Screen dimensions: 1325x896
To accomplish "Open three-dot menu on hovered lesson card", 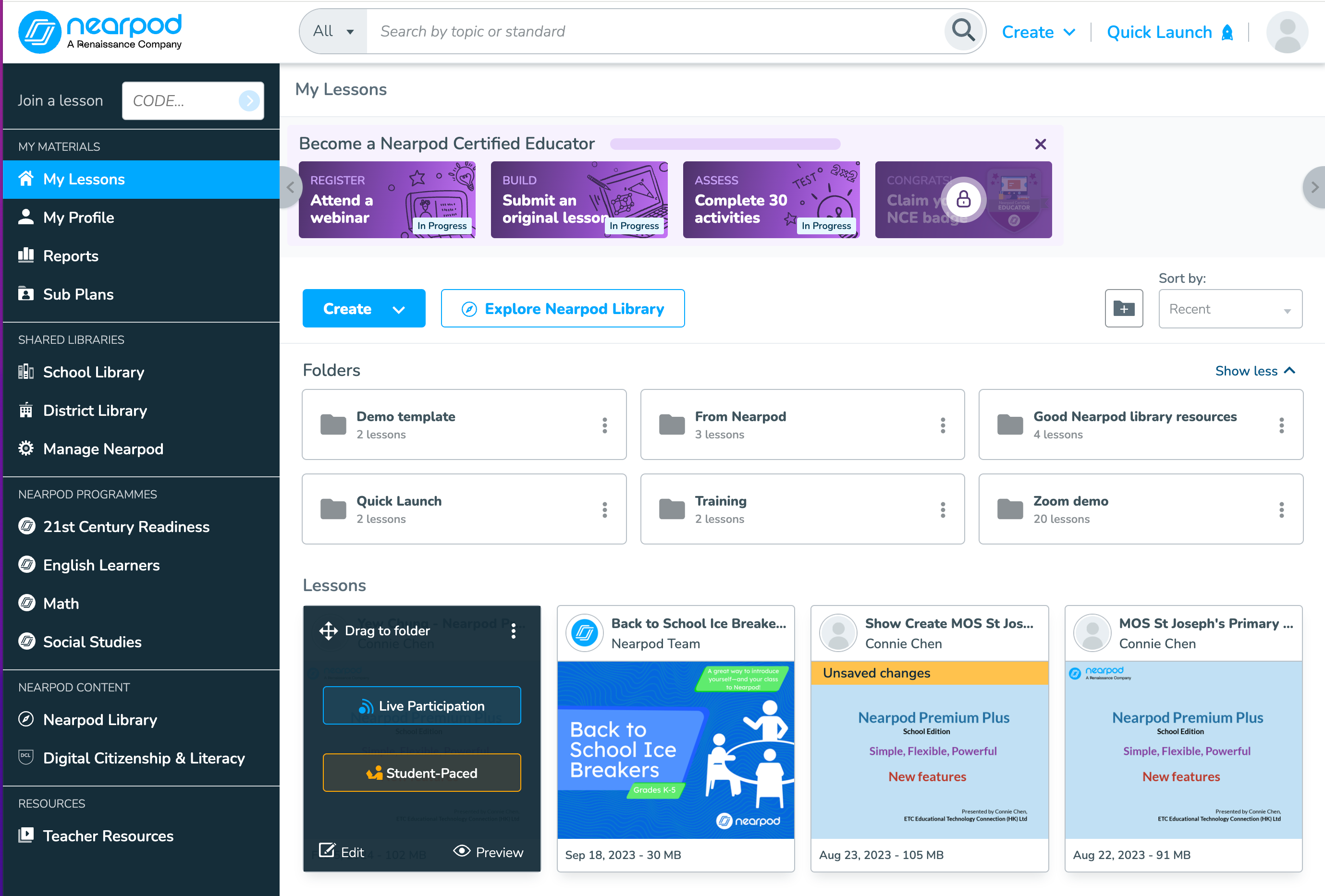I will coord(513,630).
